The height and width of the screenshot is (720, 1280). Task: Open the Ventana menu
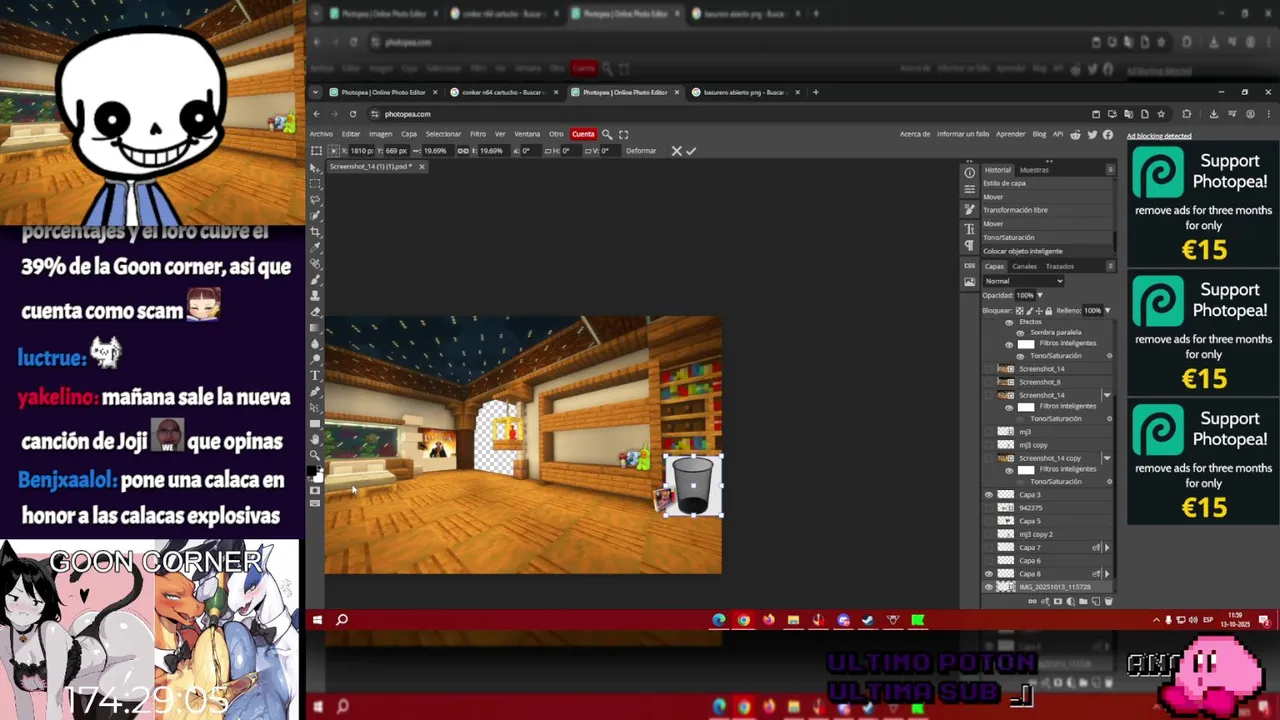[527, 134]
